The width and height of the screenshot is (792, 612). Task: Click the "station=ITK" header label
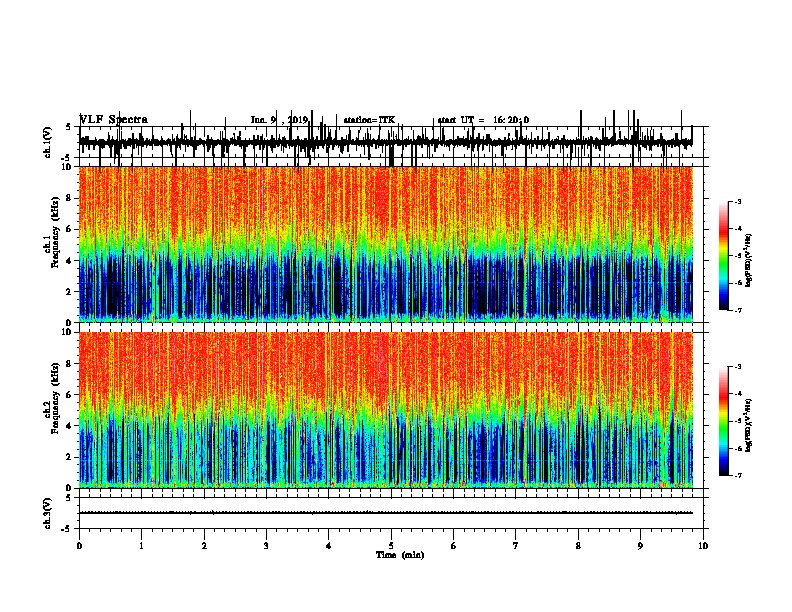[x=369, y=120]
